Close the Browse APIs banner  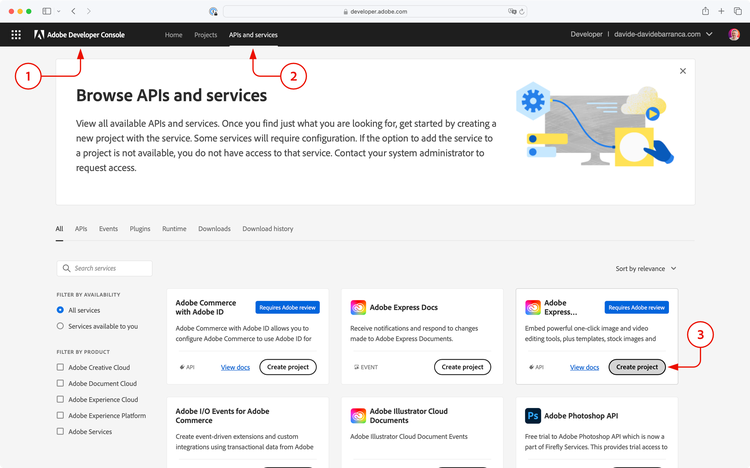[683, 72]
